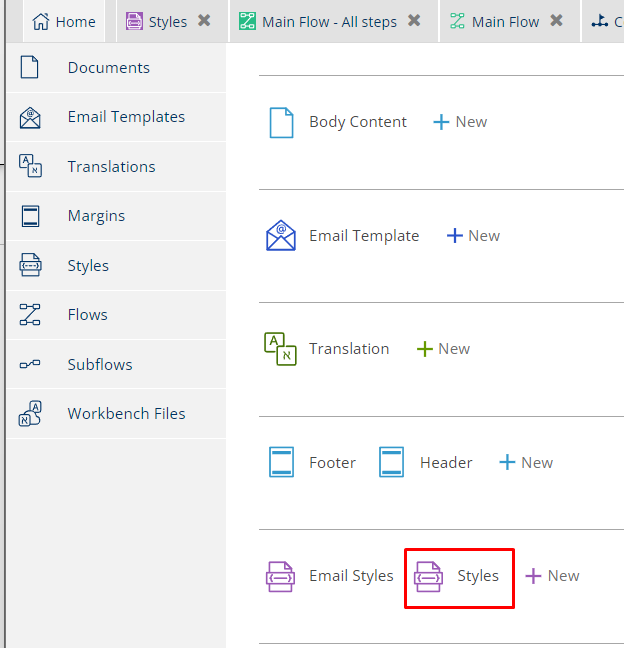
Task: Click the Workbench Files icon in sidebar
Action: tap(30, 414)
